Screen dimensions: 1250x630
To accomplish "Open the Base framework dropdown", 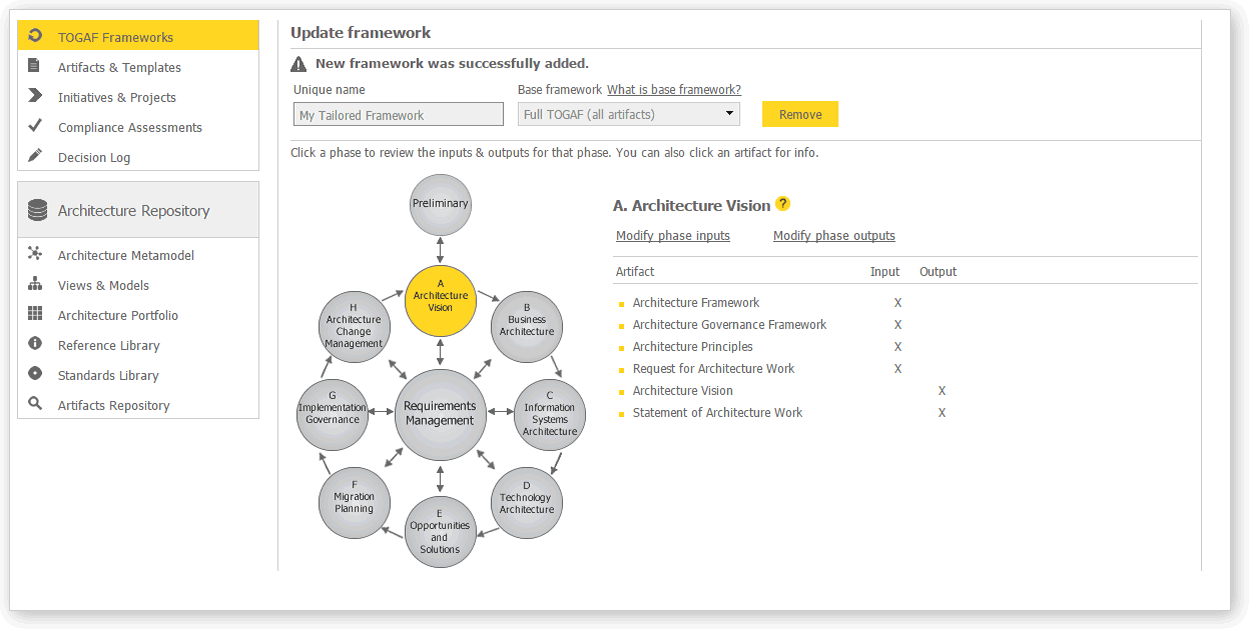I will coord(628,114).
